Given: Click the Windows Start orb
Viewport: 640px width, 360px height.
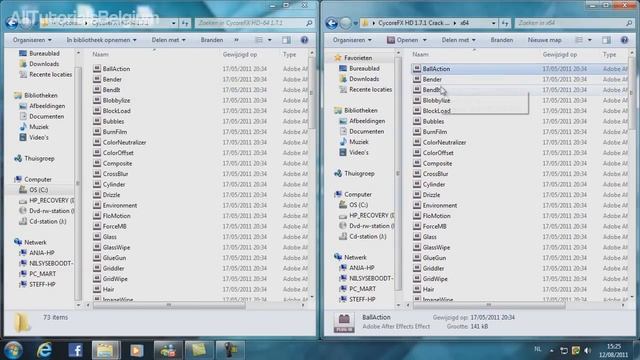Looking at the screenshot, I should click(x=13, y=350).
